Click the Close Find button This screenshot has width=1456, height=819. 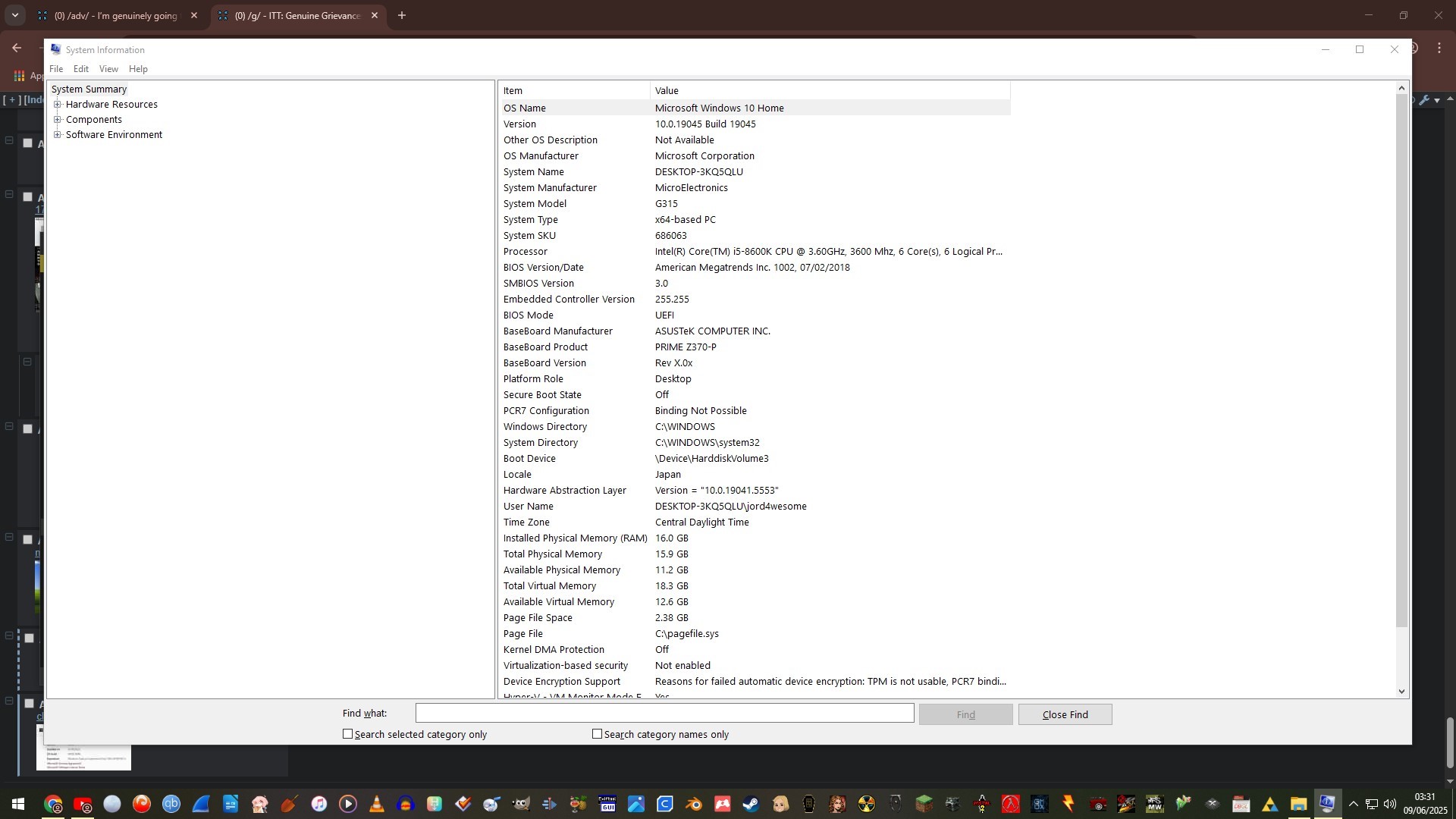(x=1065, y=714)
